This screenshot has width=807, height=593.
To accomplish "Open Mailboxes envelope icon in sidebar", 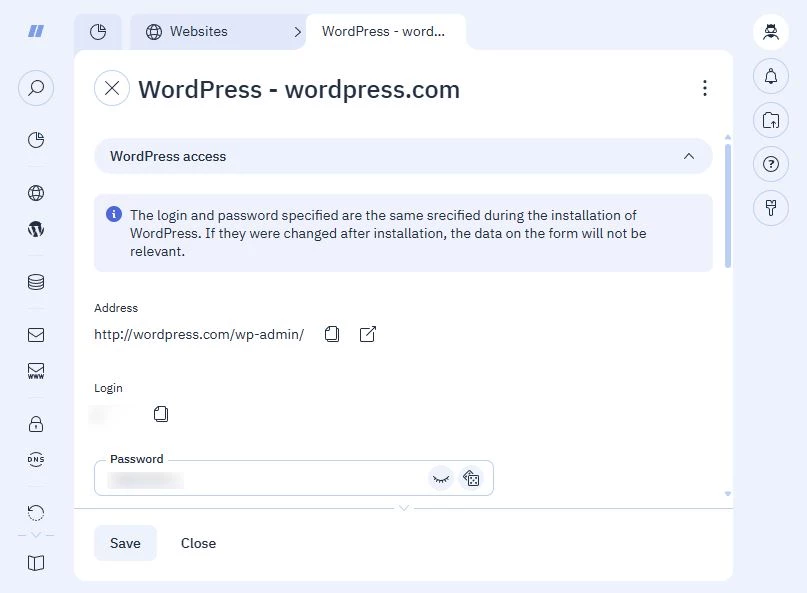I will pyautogui.click(x=36, y=335).
